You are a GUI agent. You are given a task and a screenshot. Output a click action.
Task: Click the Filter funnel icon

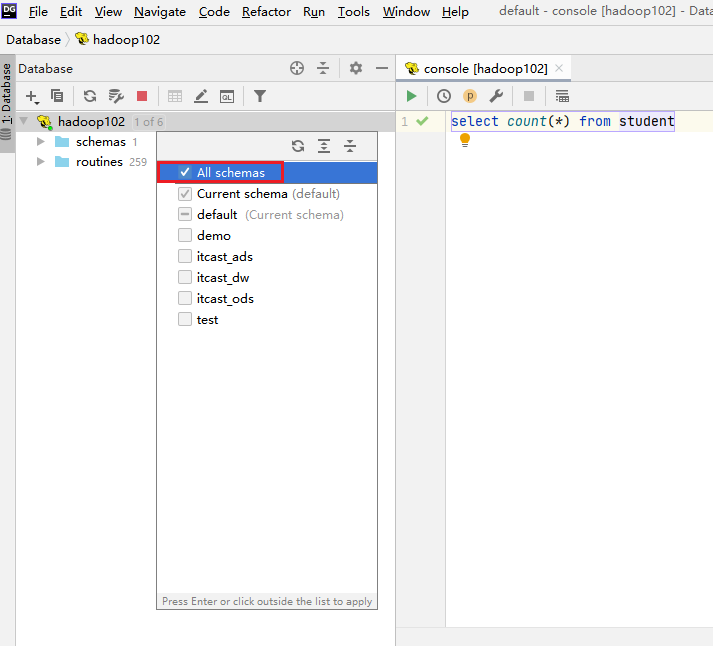260,96
